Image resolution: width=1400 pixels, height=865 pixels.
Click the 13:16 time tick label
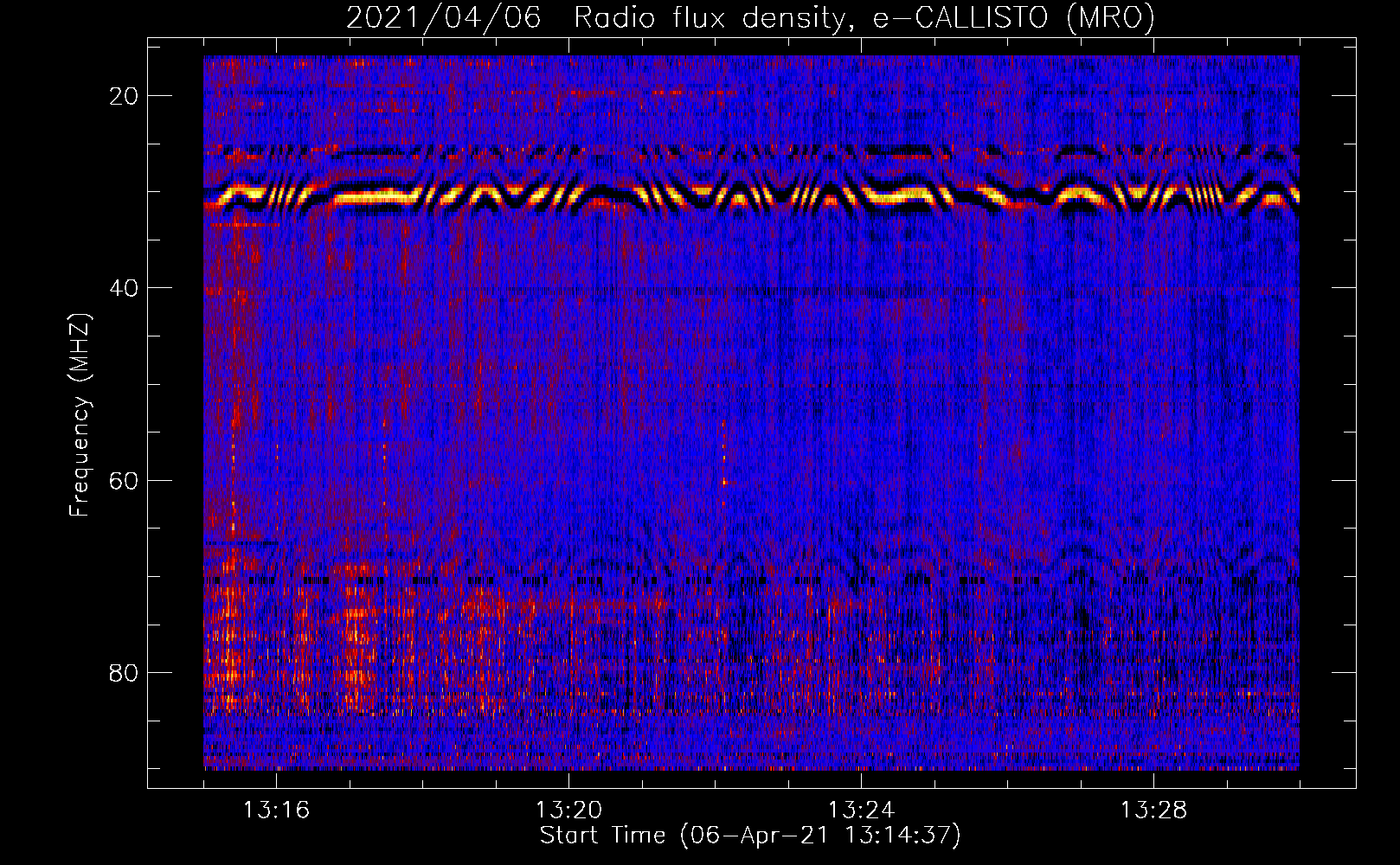(276, 810)
